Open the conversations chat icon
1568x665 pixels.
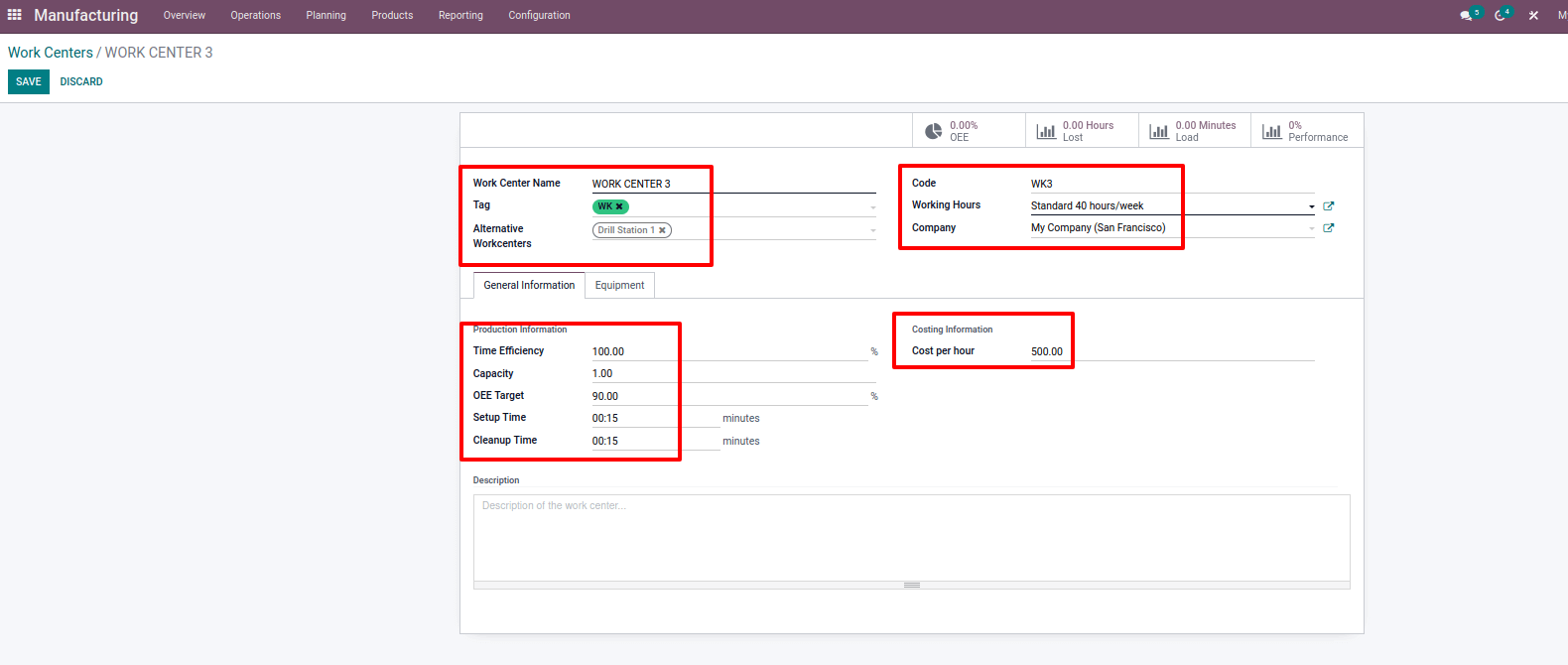(1466, 16)
